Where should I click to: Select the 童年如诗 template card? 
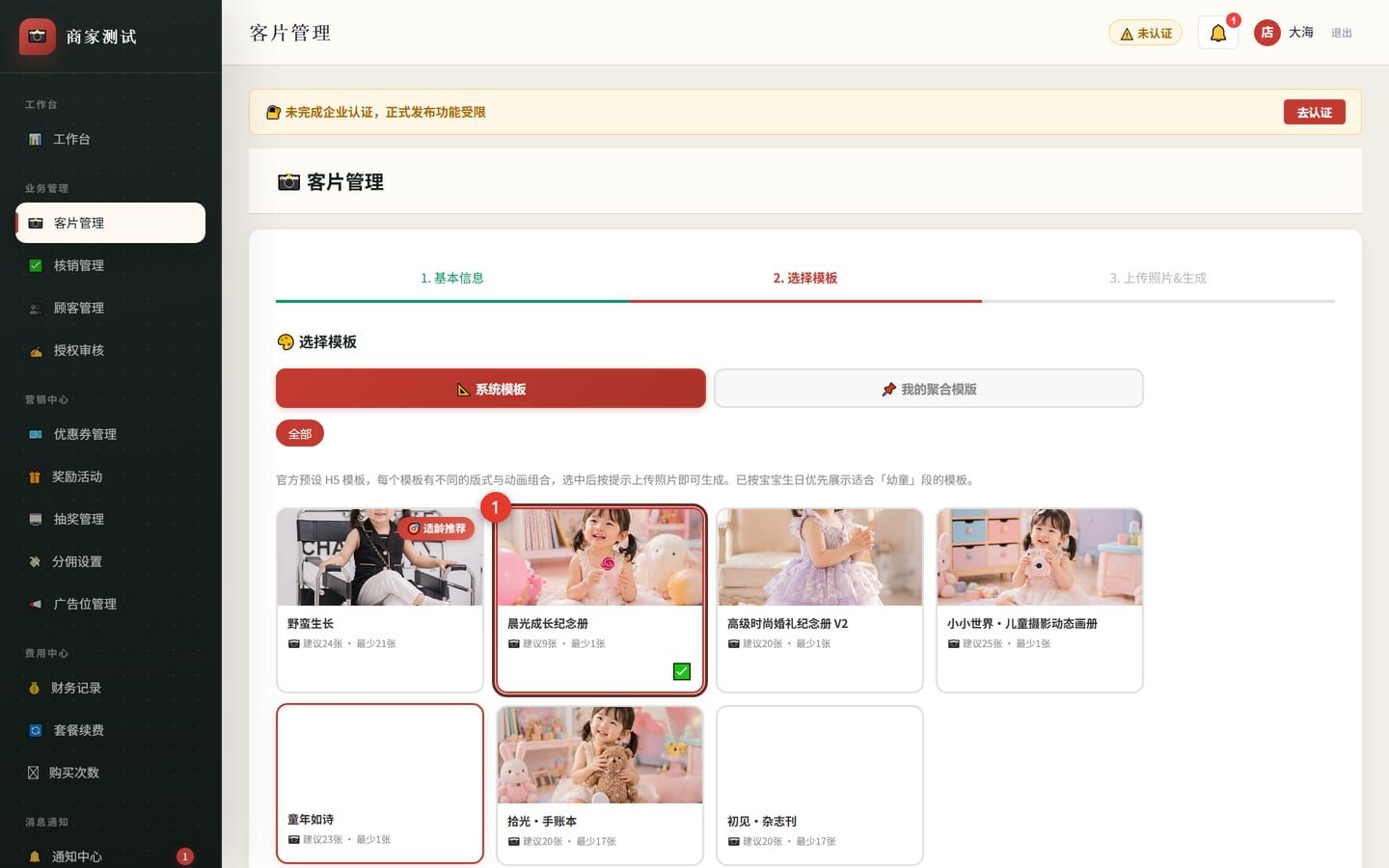click(x=380, y=783)
